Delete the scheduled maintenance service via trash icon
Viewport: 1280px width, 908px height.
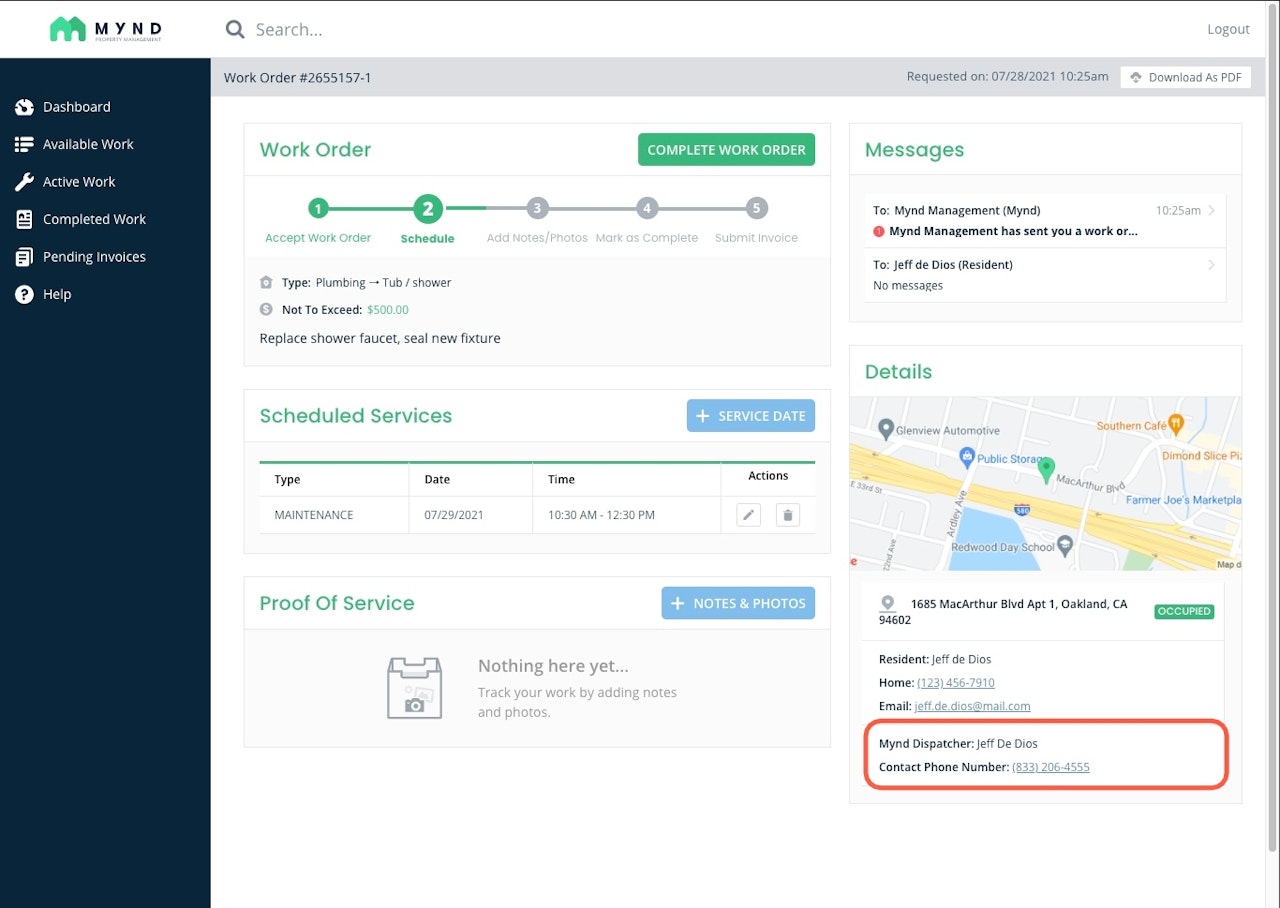tap(788, 515)
